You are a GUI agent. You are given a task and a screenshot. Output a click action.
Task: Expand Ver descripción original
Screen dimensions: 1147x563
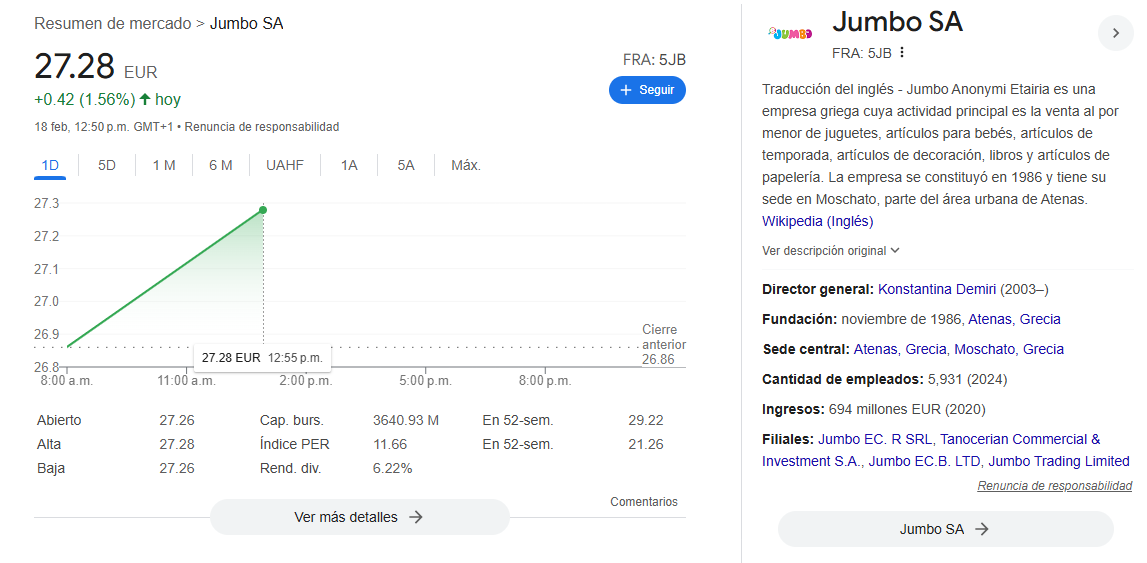click(x=831, y=251)
